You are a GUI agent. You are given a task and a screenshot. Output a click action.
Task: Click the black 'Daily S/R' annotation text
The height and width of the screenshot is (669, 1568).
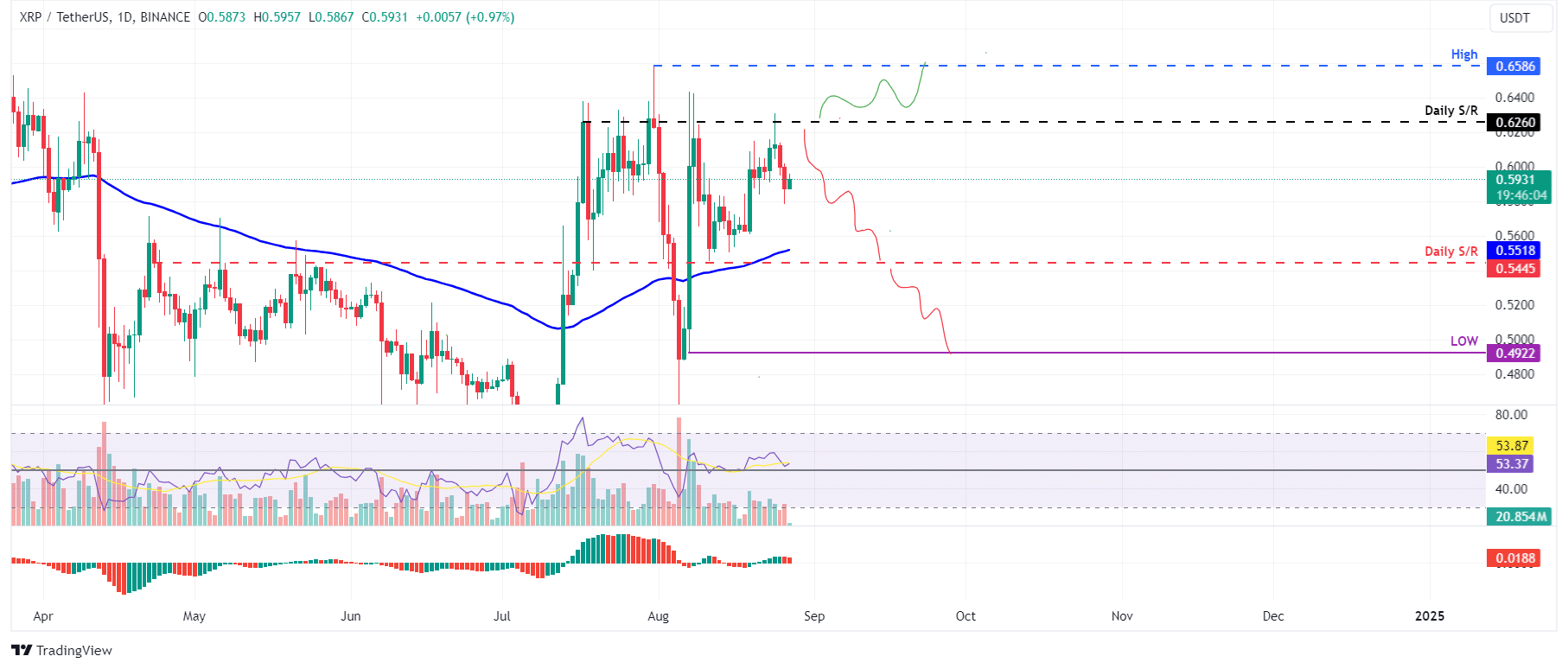coord(1451,111)
